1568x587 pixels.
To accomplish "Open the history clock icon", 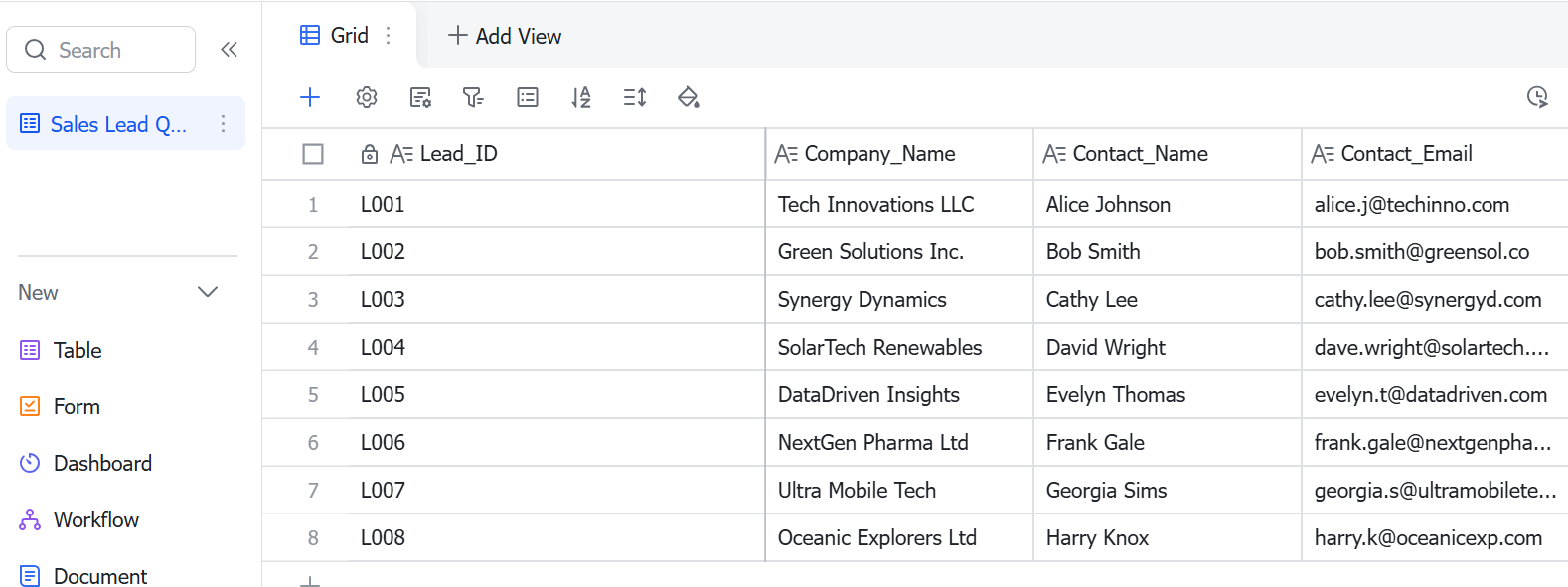I will (1537, 97).
